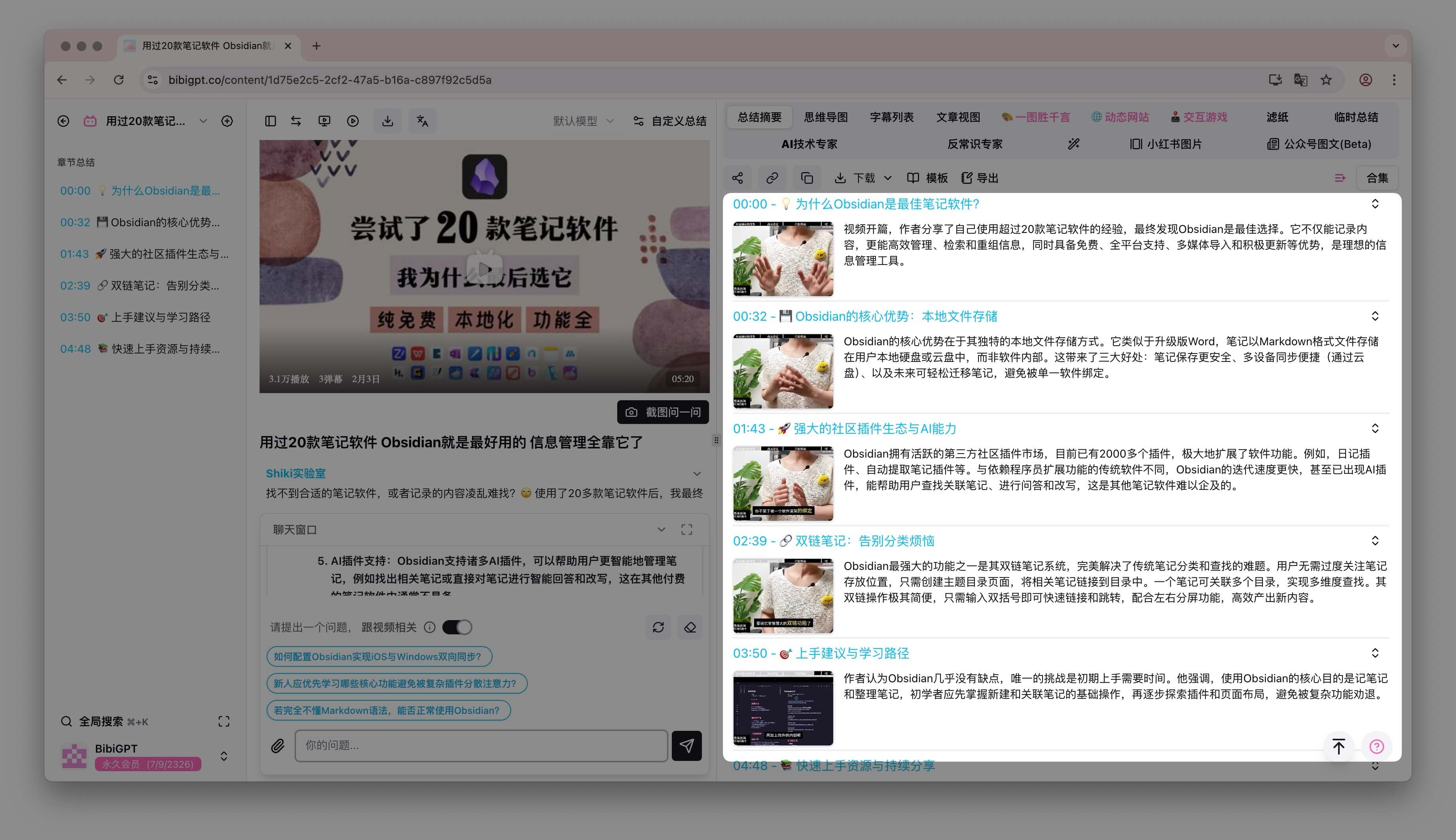
Task: Switch to the 字幕列表 tab
Action: pos(892,117)
